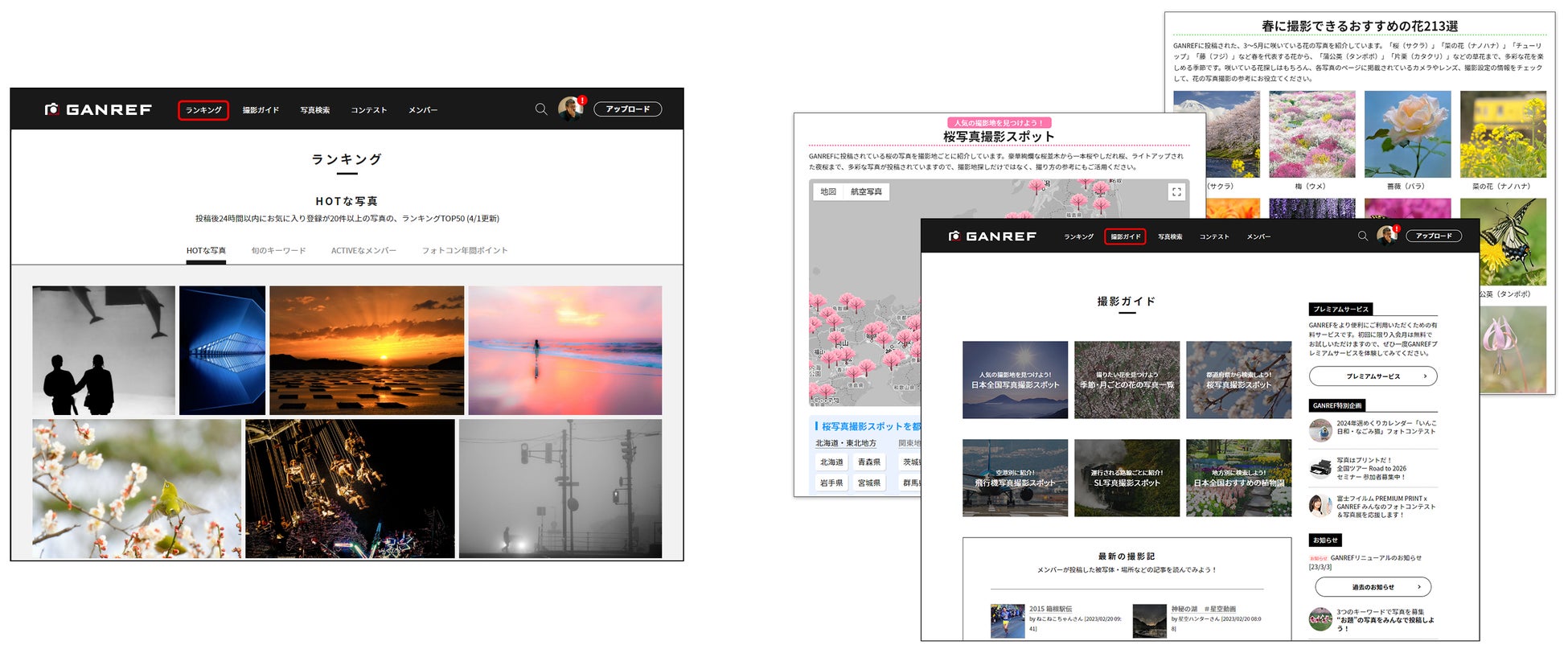Open the bird on plum blossoms thumbnail
This screenshot has height=649, width=1568.
click(137, 489)
